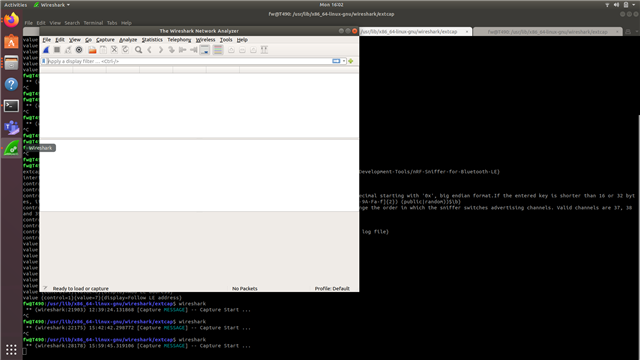Open the Wireshark File menu
This screenshot has width=640, height=360.
(x=47, y=40)
